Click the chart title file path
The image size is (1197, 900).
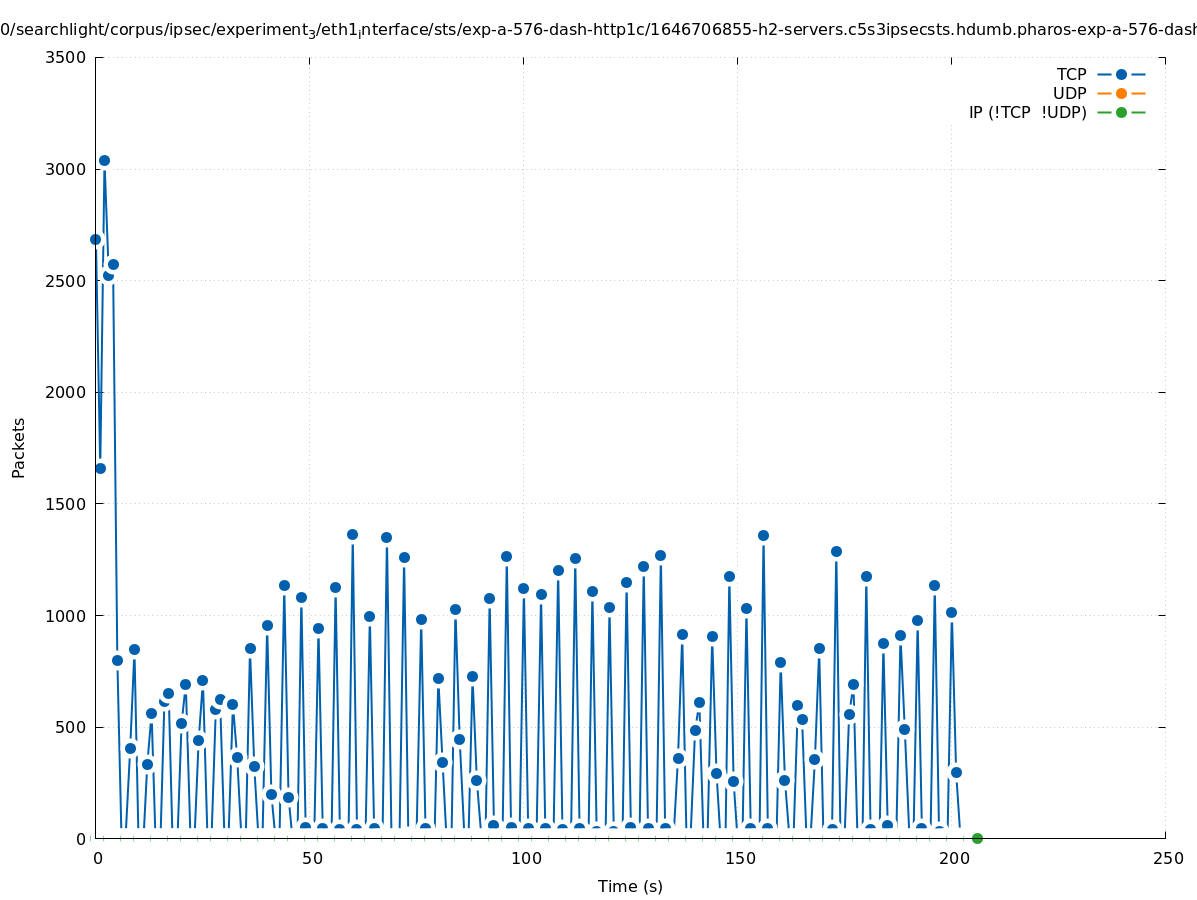598,30
